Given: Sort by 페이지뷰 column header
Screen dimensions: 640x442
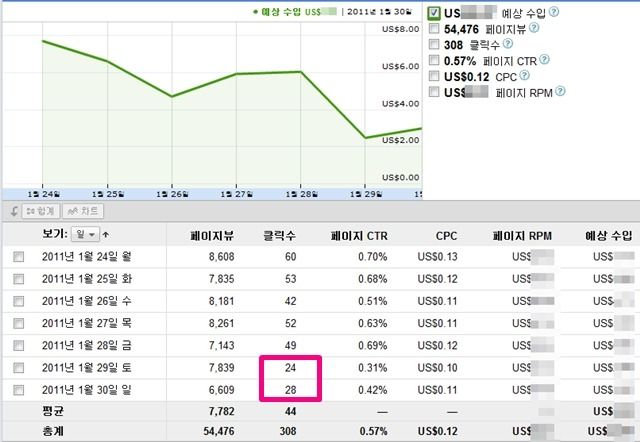Looking at the screenshot, I should (212, 236).
